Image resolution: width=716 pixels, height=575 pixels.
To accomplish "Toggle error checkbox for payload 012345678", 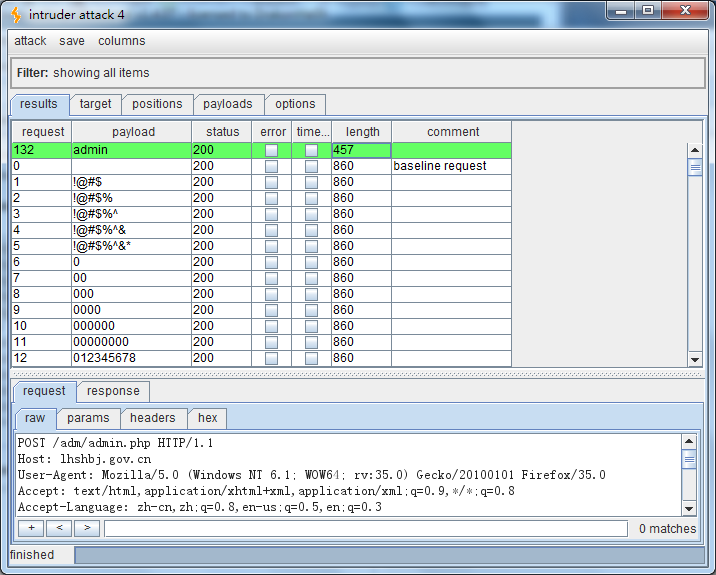I will point(272,358).
